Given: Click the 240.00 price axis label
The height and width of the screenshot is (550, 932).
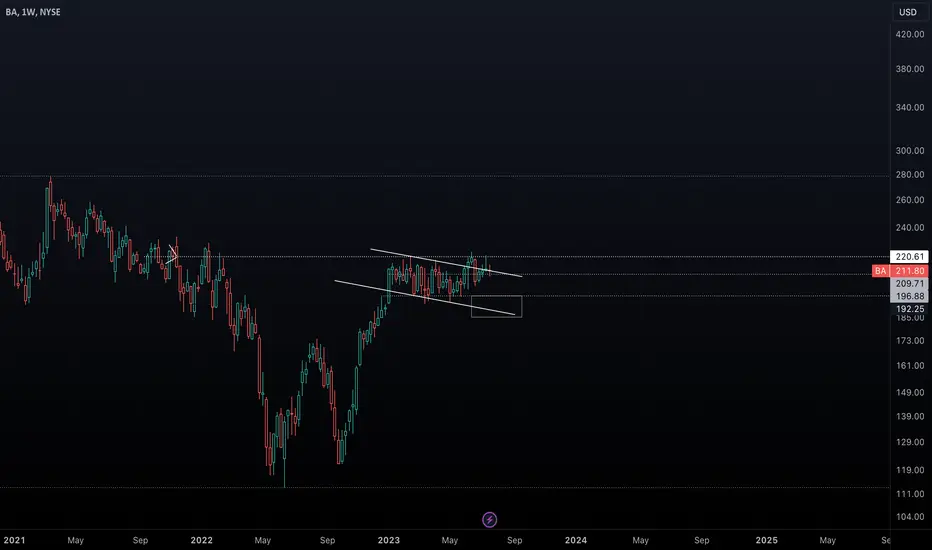Looking at the screenshot, I should (910, 228).
